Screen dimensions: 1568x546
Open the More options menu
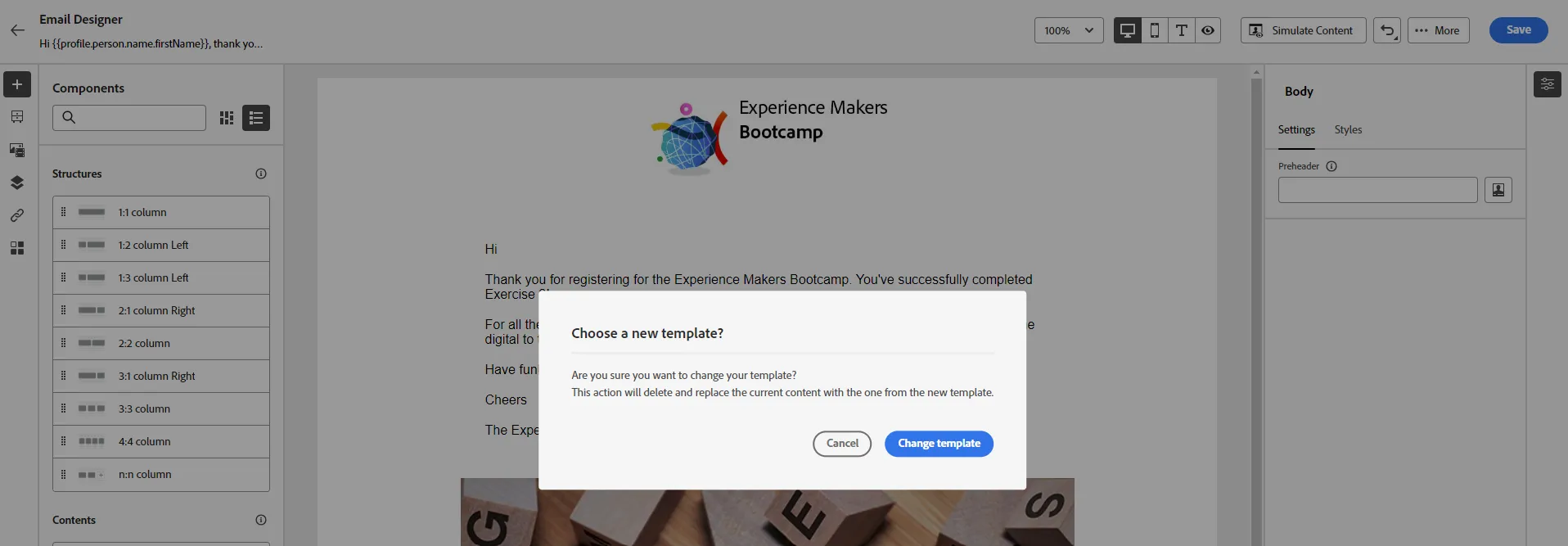coord(1439,30)
